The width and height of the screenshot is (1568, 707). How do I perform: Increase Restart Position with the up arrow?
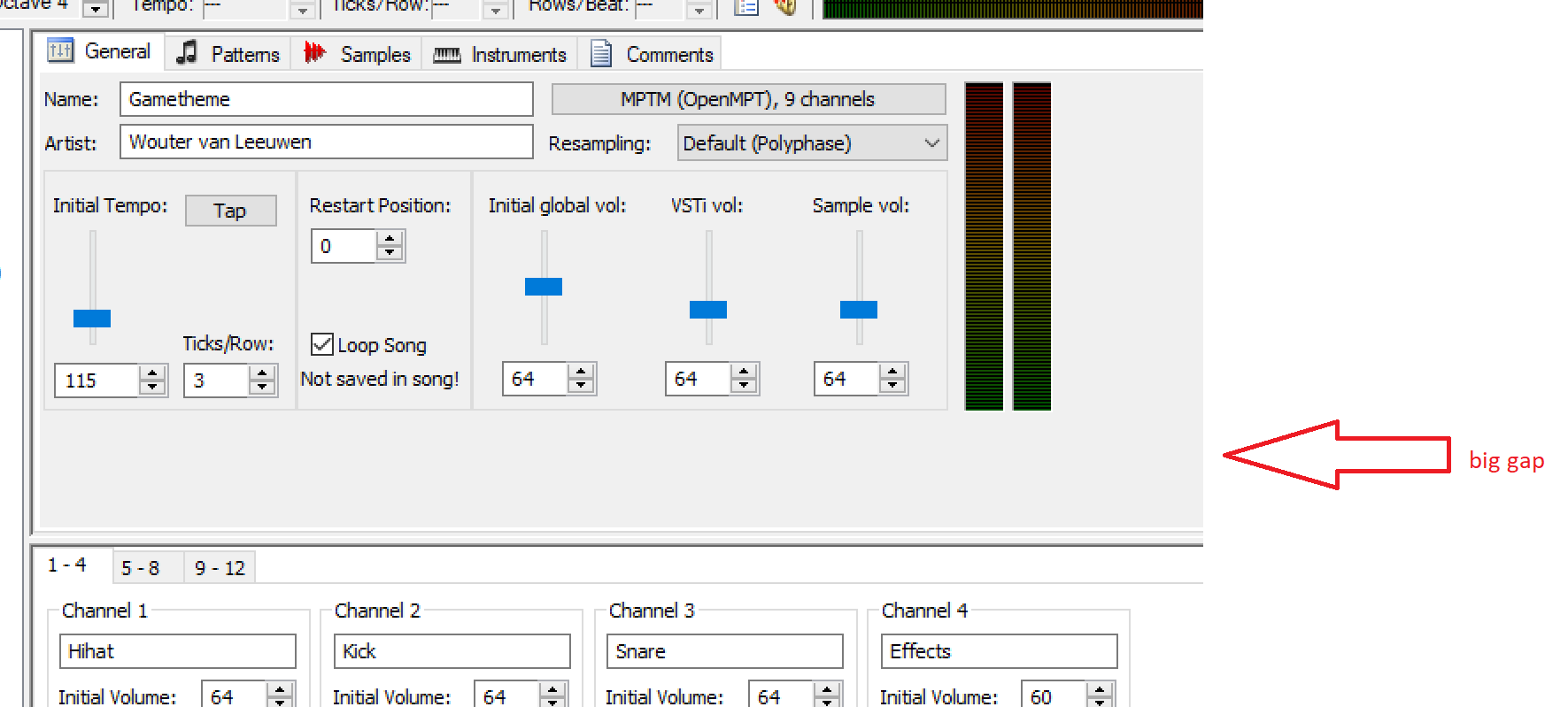[x=390, y=239]
